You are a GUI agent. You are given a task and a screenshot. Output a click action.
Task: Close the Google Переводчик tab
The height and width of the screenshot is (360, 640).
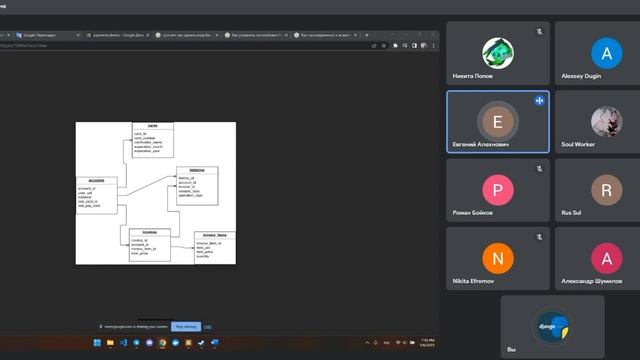(78, 35)
